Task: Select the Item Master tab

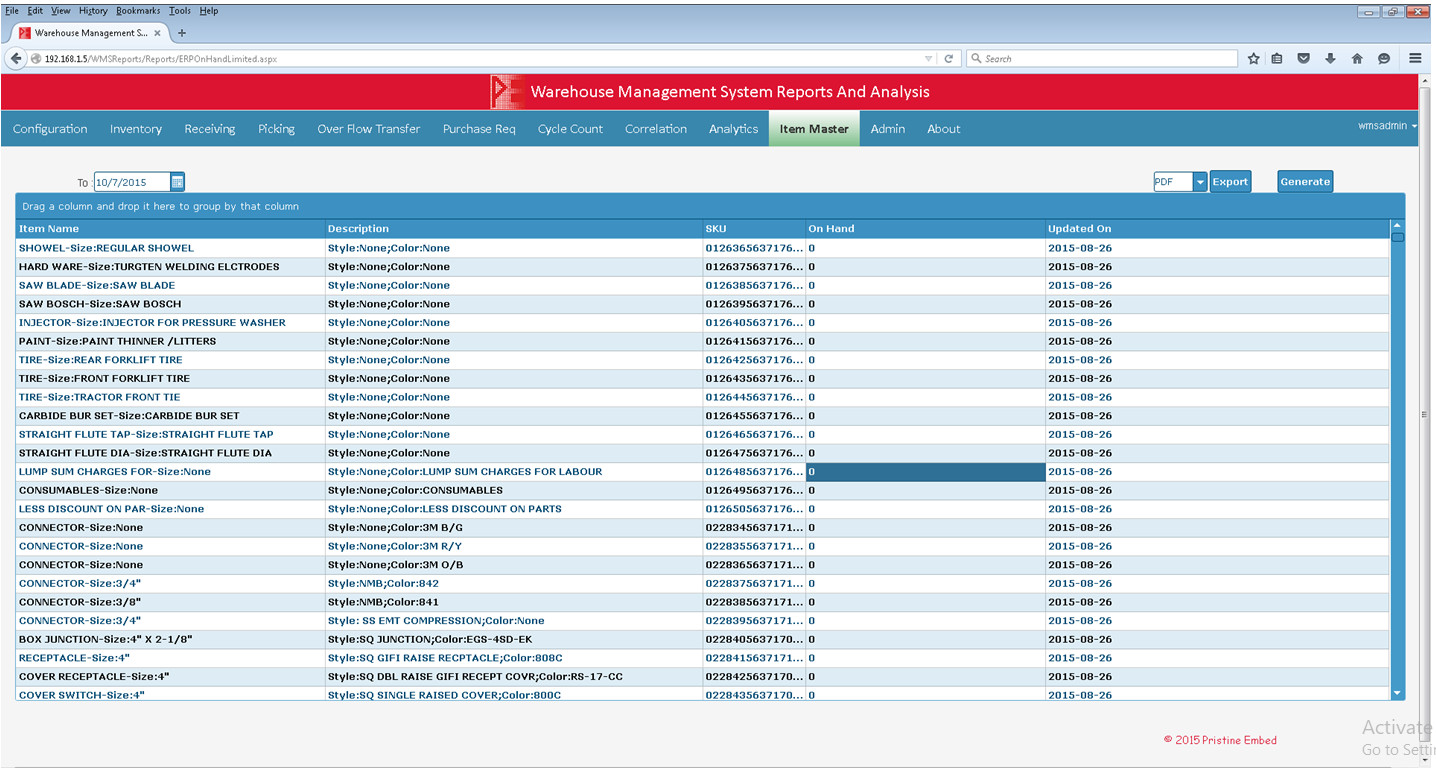Action: (814, 129)
